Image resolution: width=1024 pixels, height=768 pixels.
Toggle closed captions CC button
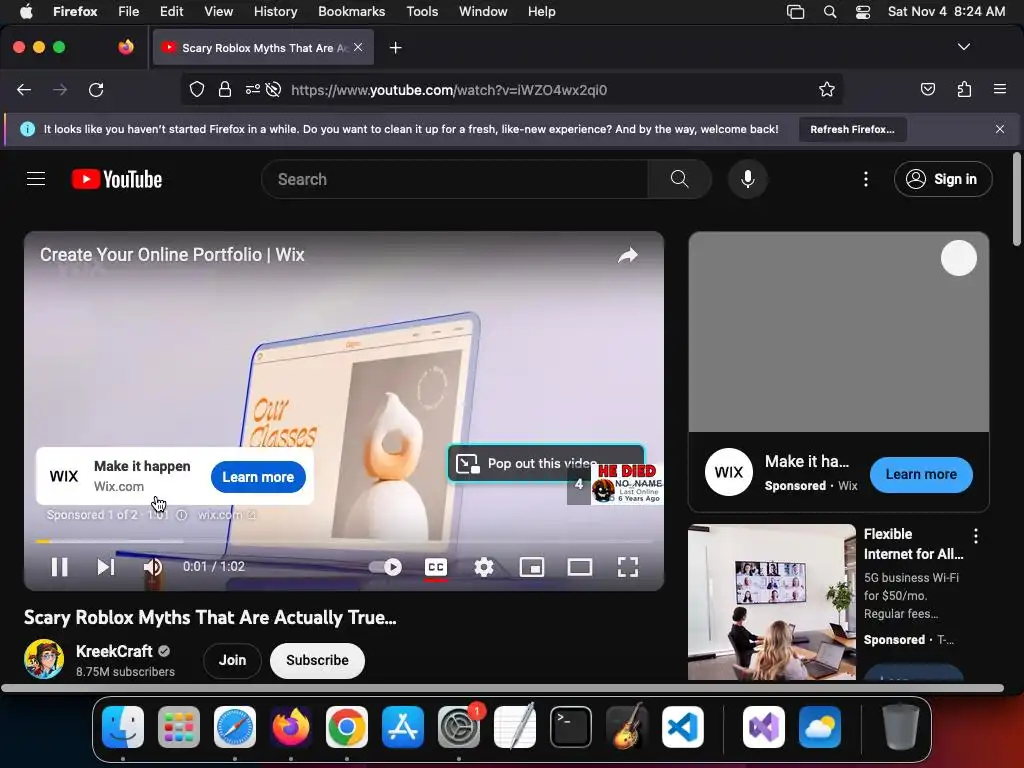pos(436,567)
